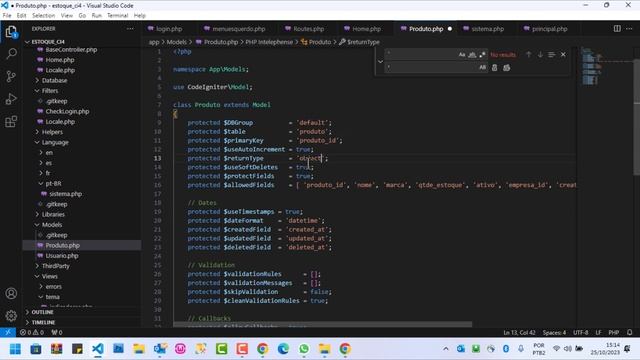Switch to the principal.php tab

click(x=549, y=29)
